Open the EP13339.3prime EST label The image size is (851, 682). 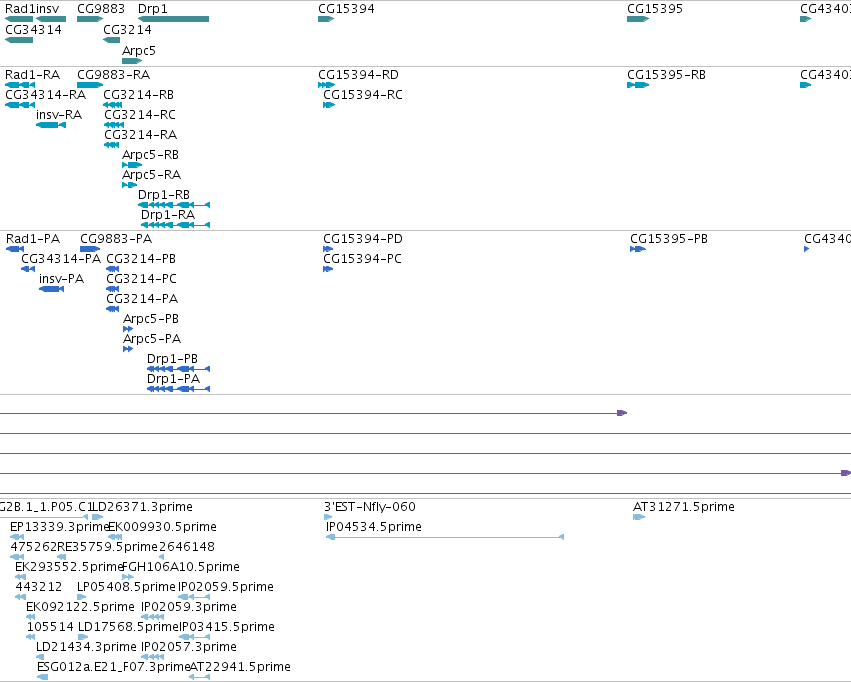[x=59, y=527]
